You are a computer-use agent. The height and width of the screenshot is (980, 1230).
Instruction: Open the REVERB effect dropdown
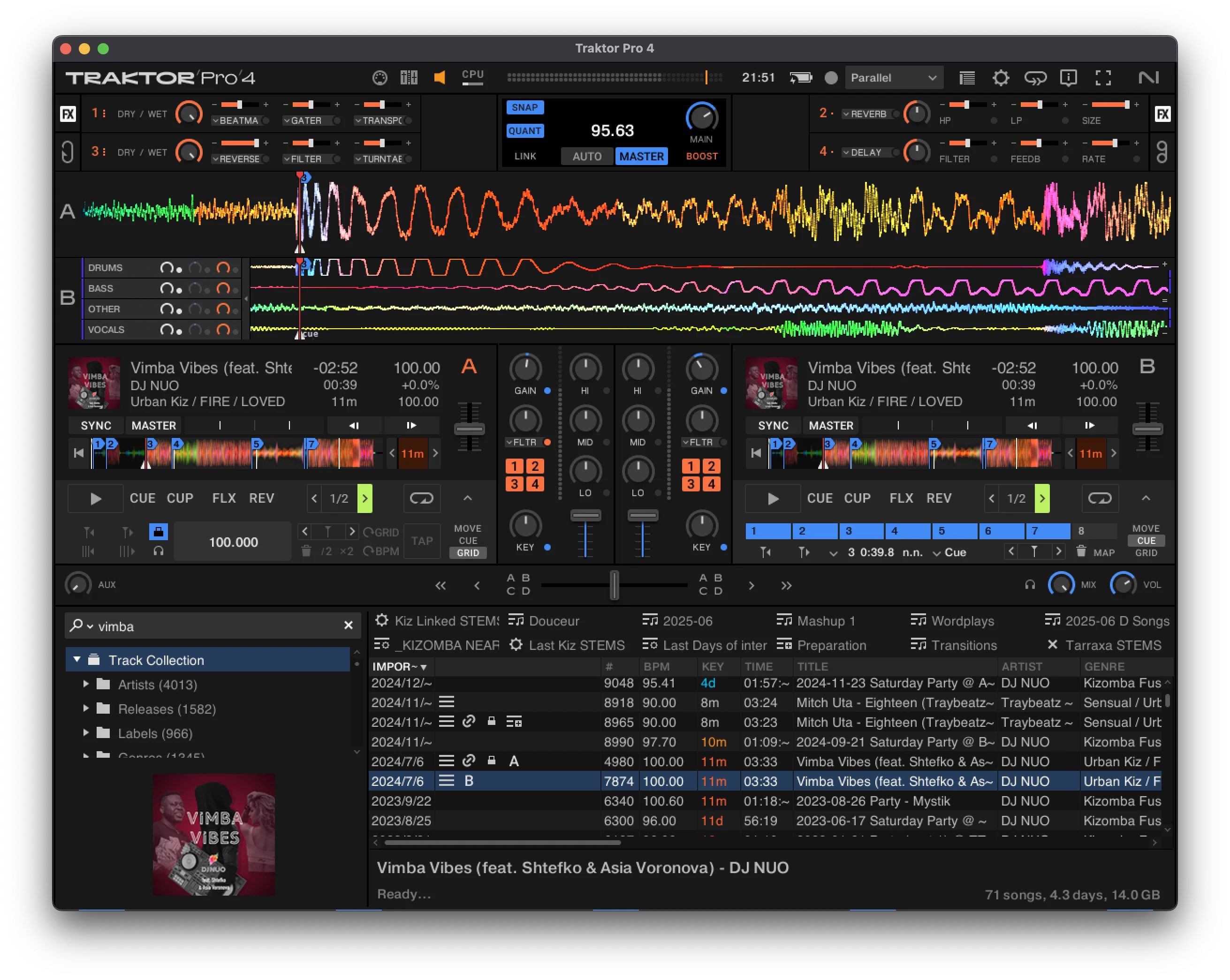pyautogui.click(x=865, y=114)
